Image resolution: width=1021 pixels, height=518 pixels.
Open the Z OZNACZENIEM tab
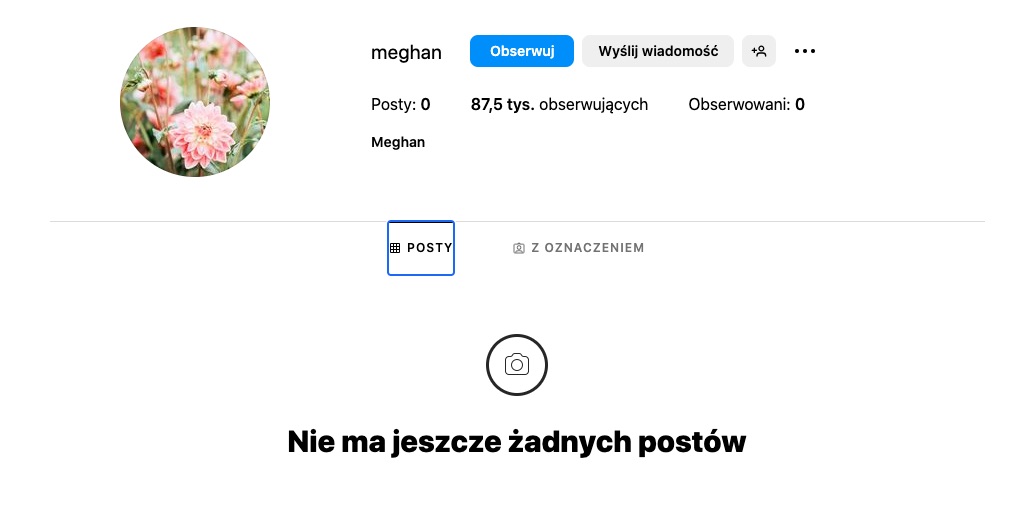point(578,248)
